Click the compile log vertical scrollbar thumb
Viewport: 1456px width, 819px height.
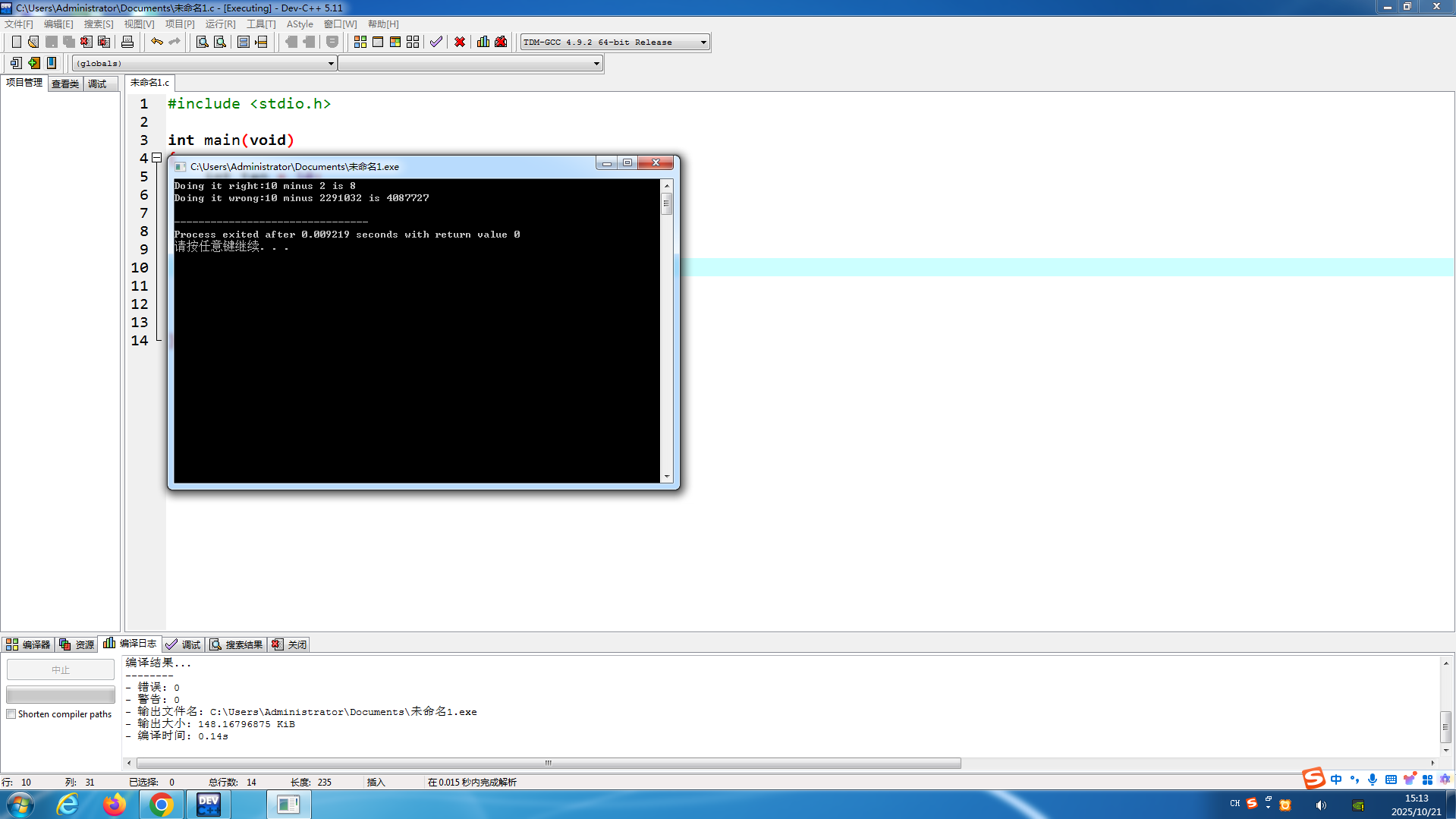(1445, 726)
